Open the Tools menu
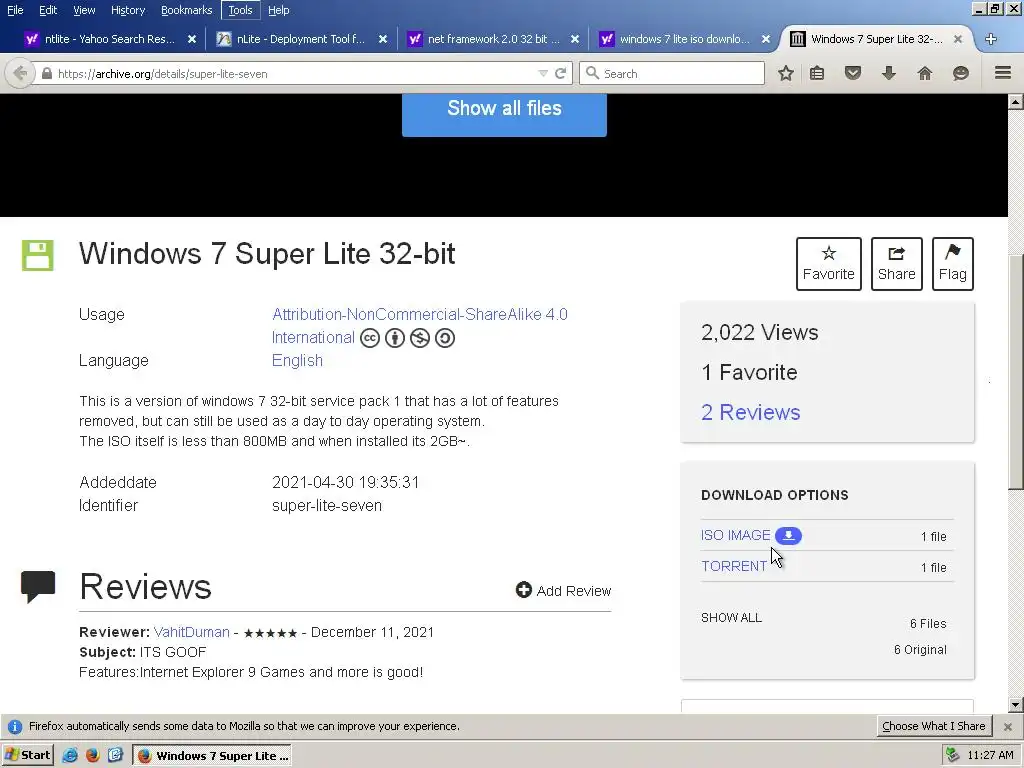This screenshot has width=1024, height=768. coord(240,10)
